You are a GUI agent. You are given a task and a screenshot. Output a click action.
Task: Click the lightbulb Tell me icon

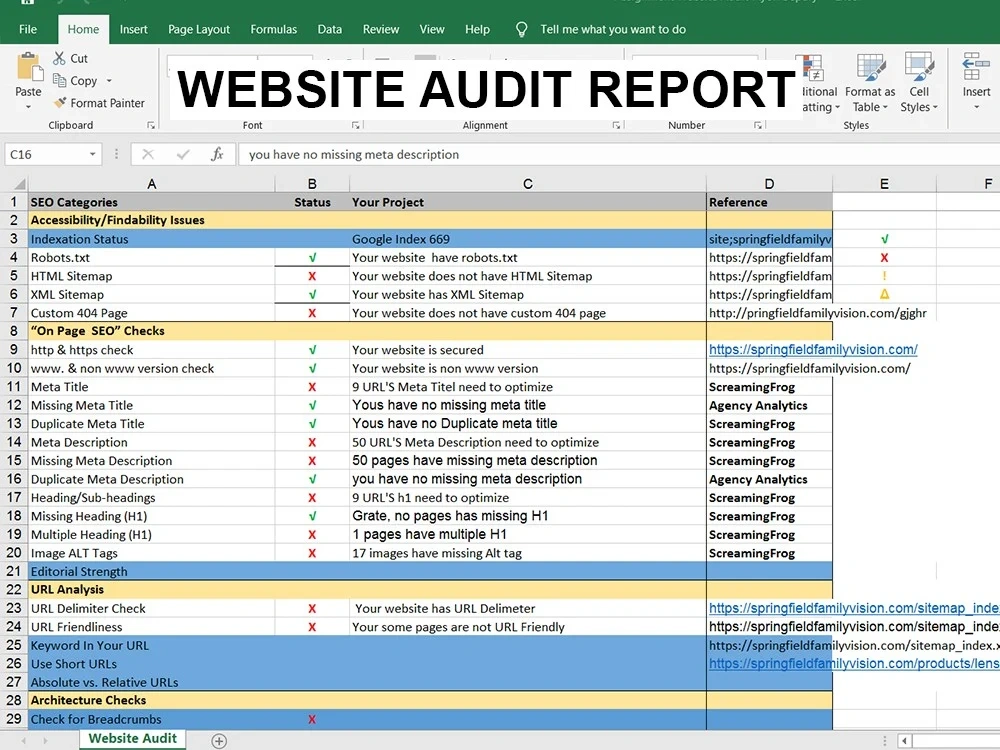click(521, 29)
